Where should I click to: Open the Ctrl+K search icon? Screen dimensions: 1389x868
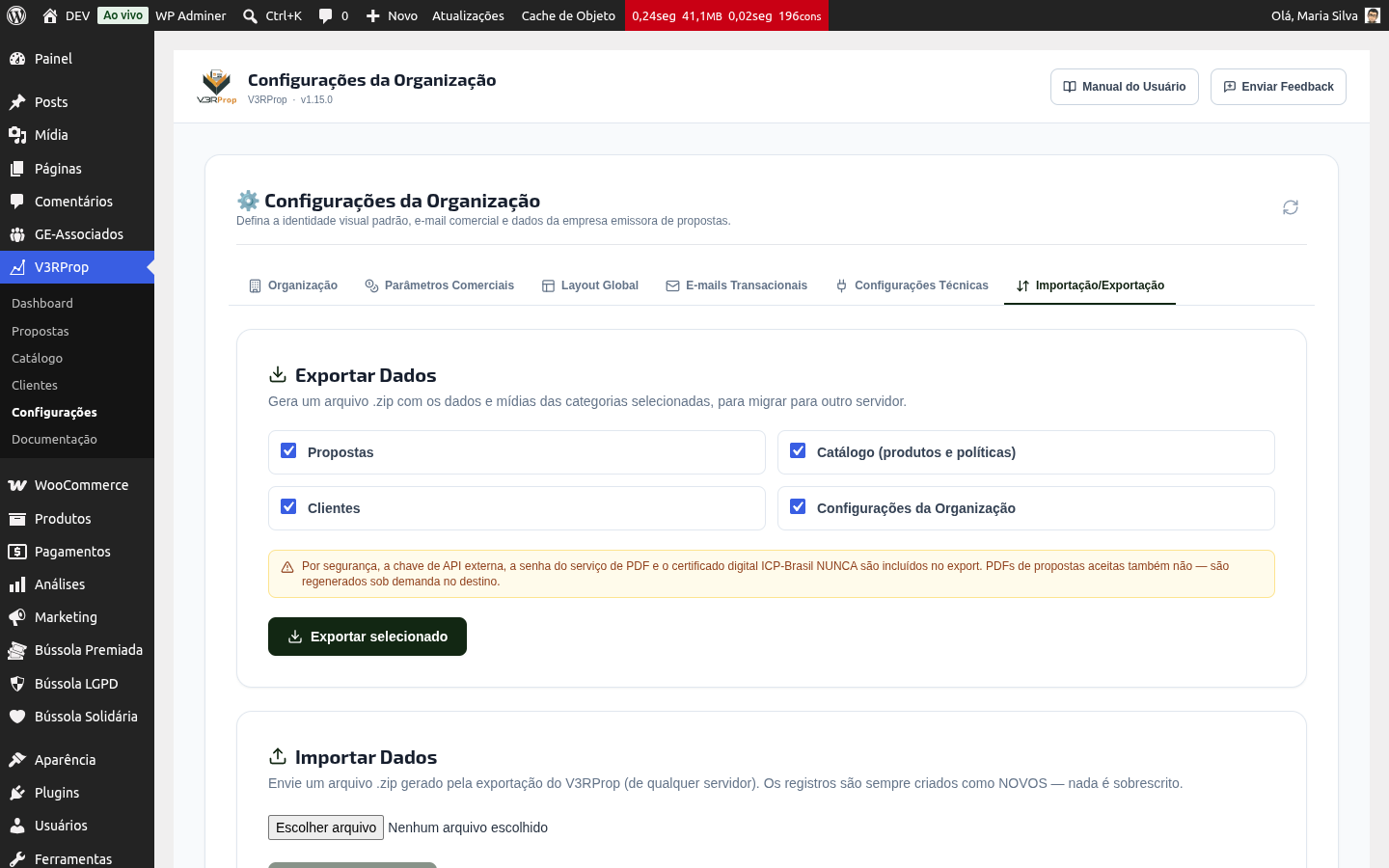pyautogui.click(x=250, y=15)
